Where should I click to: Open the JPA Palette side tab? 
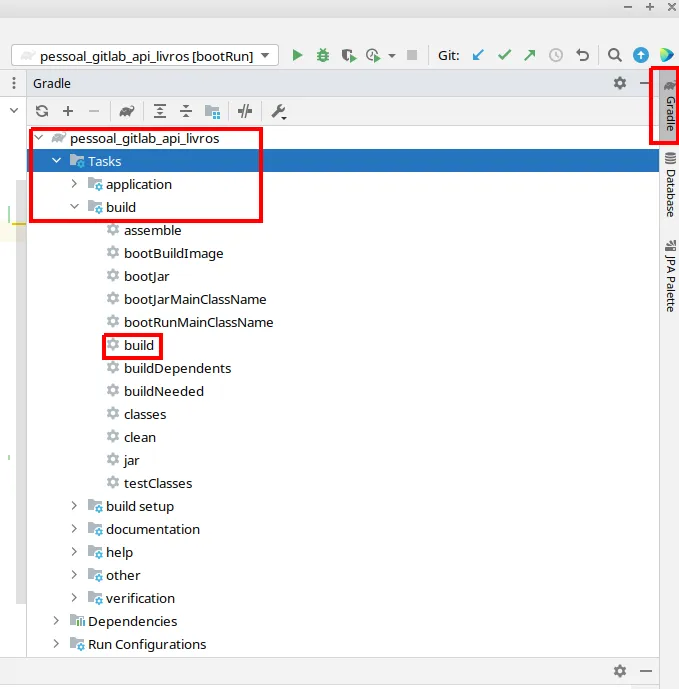pyautogui.click(x=669, y=276)
